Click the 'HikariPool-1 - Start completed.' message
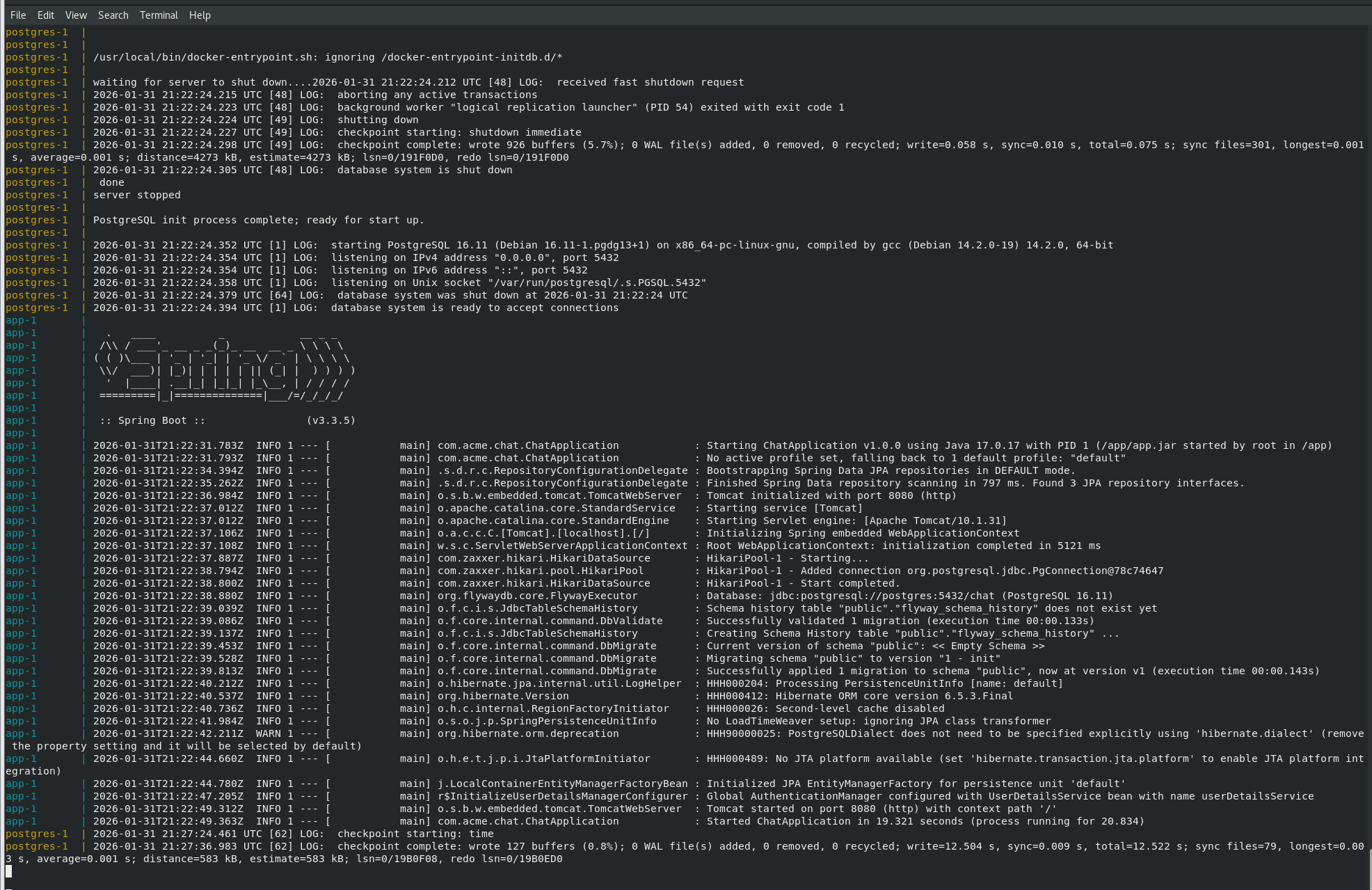 click(803, 583)
